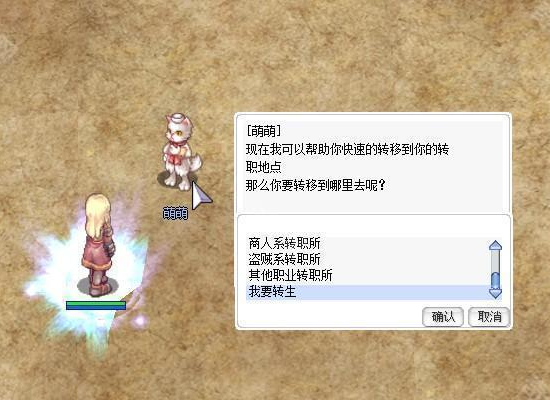Click the cat NPC's sailor hat
The width and height of the screenshot is (550, 400).
click(177, 117)
